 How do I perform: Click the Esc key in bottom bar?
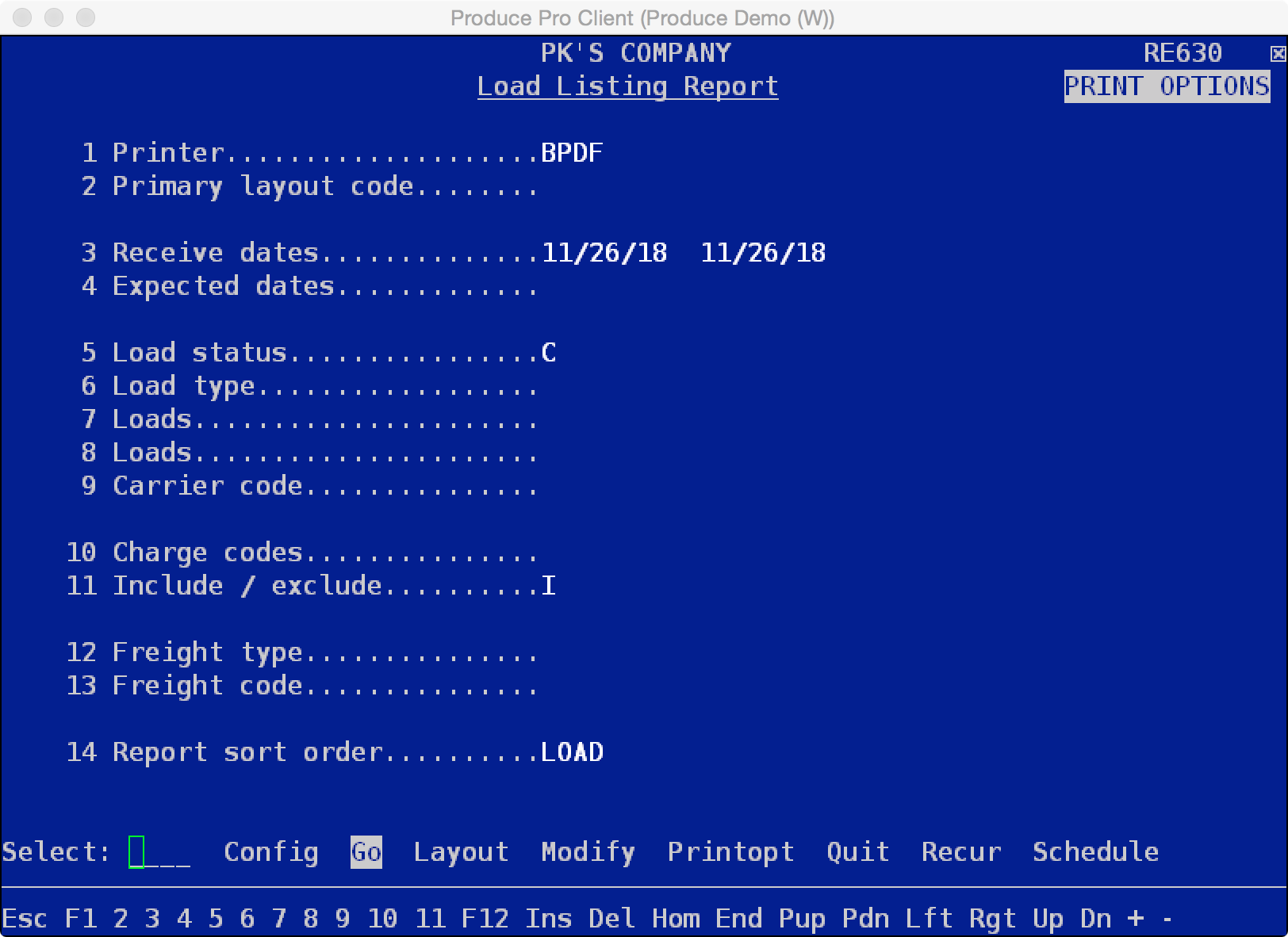(x=25, y=919)
